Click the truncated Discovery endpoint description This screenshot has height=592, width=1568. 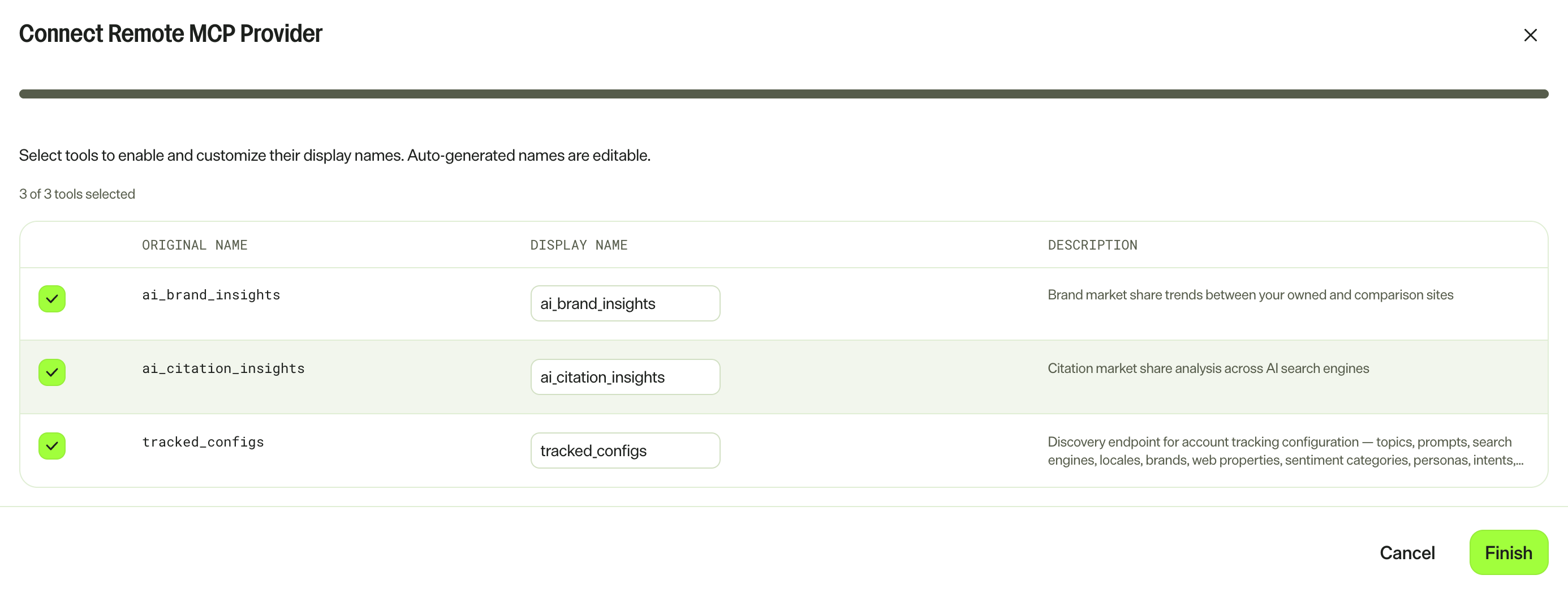tap(1285, 451)
